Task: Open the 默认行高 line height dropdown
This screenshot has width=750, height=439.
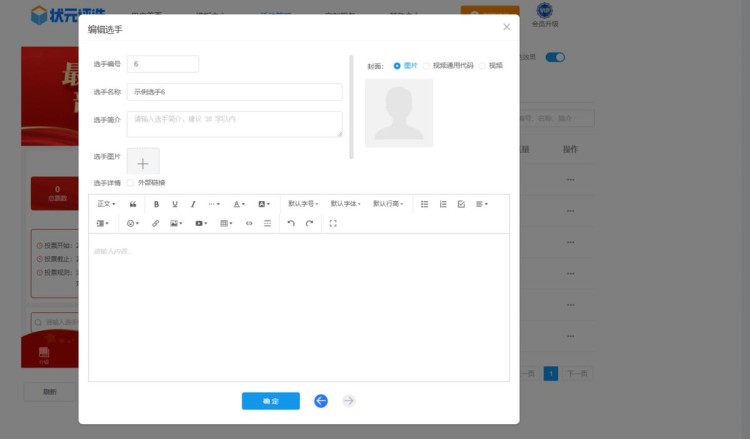Action: click(388, 204)
